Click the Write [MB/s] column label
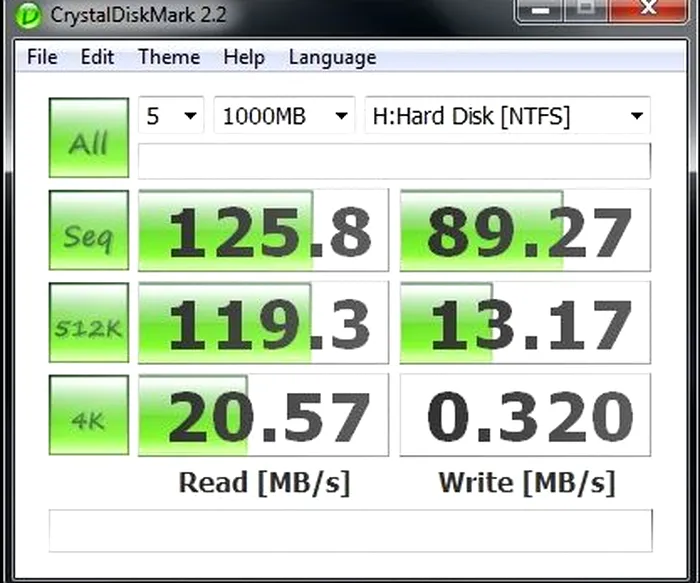The image size is (700, 583). (x=527, y=483)
